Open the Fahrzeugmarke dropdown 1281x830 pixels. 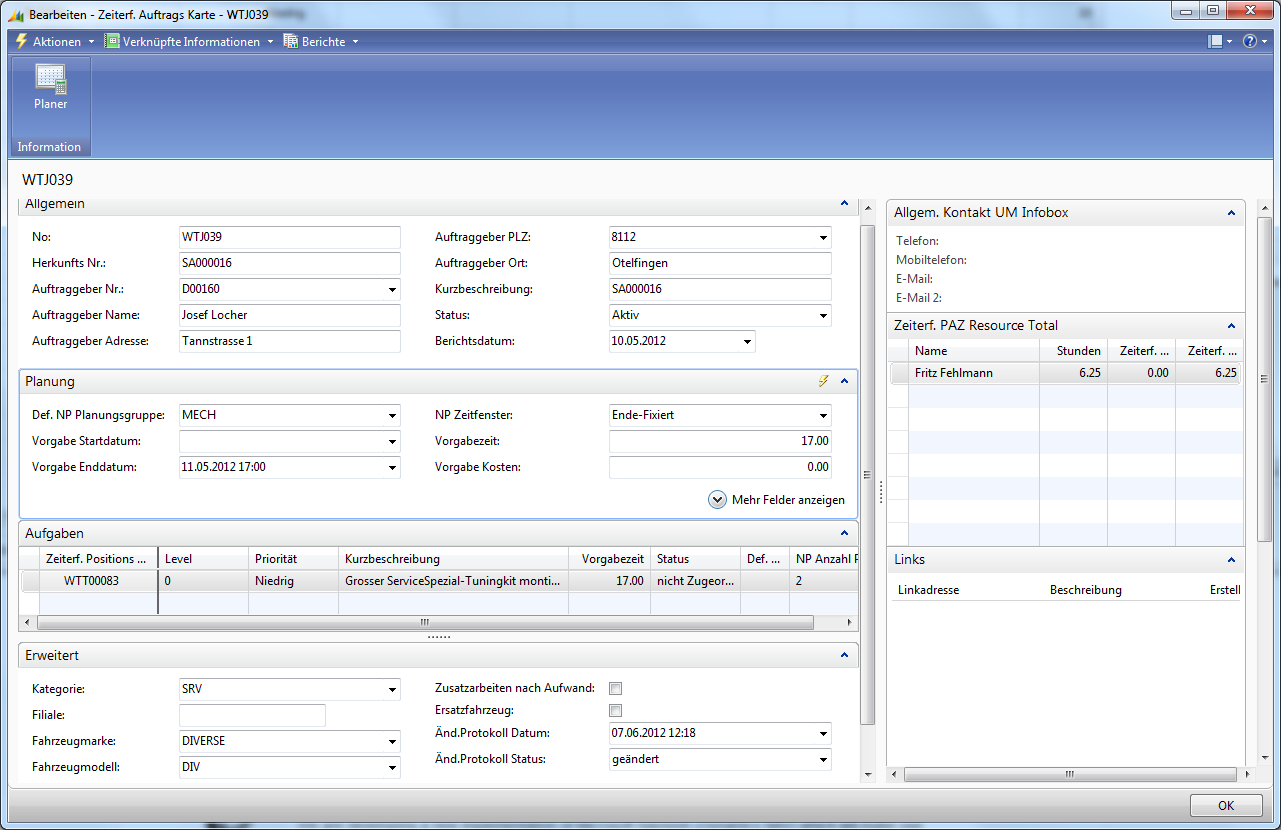(391, 742)
